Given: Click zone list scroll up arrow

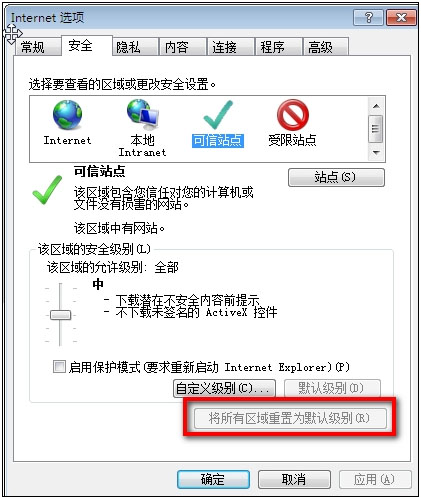Looking at the screenshot, I should pyautogui.click(x=376, y=106).
